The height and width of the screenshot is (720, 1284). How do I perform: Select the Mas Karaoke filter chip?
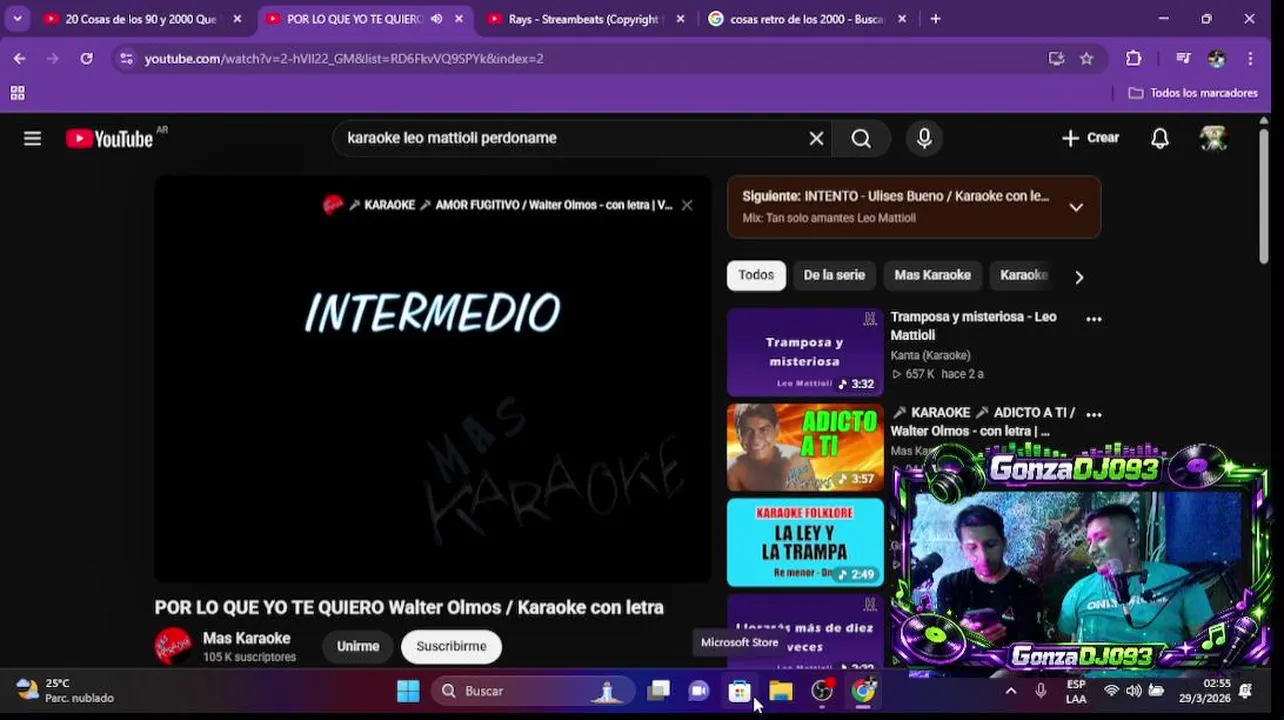(x=932, y=275)
